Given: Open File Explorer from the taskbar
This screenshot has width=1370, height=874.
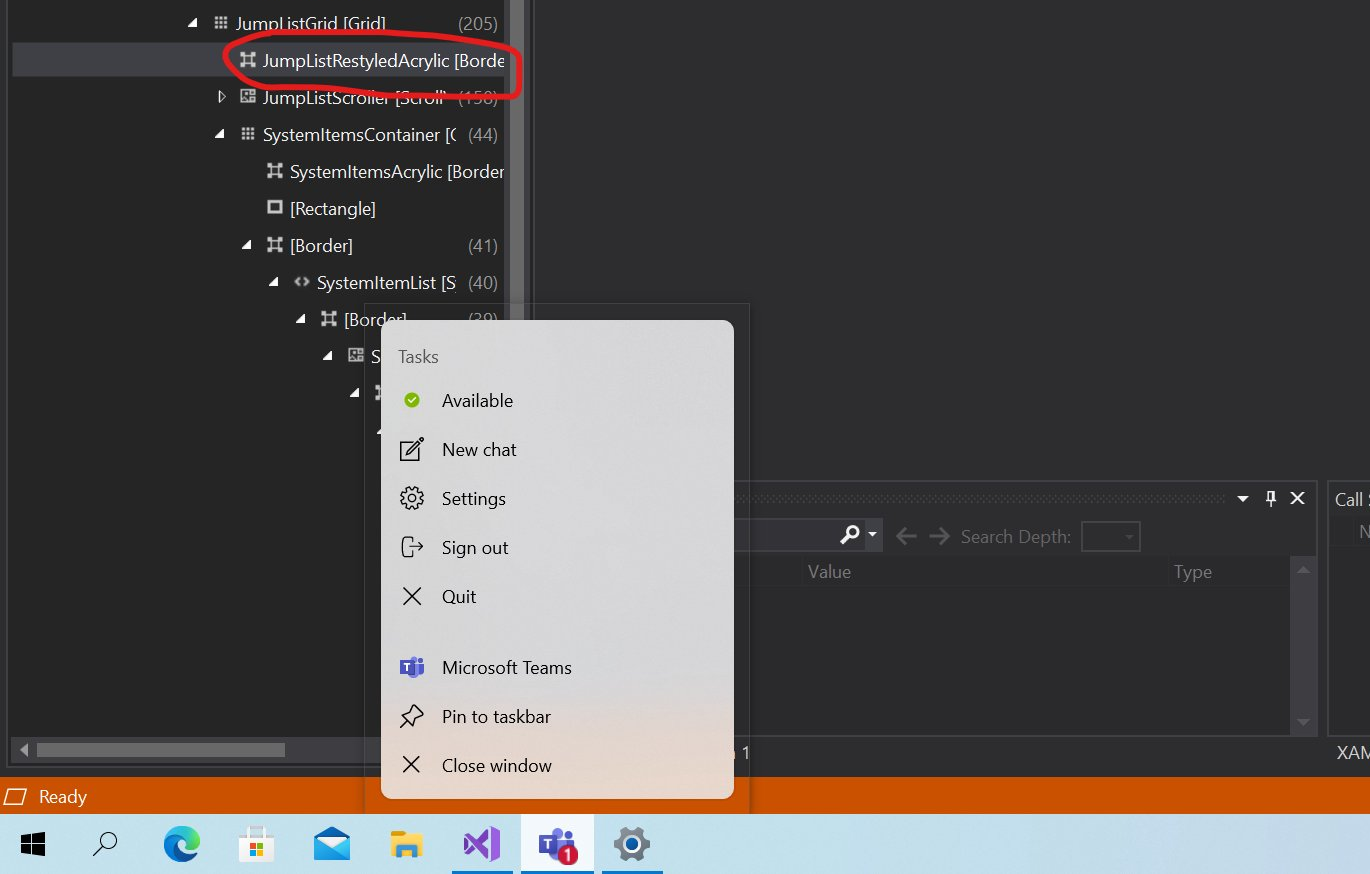Looking at the screenshot, I should pyautogui.click(x=406, y=846).
